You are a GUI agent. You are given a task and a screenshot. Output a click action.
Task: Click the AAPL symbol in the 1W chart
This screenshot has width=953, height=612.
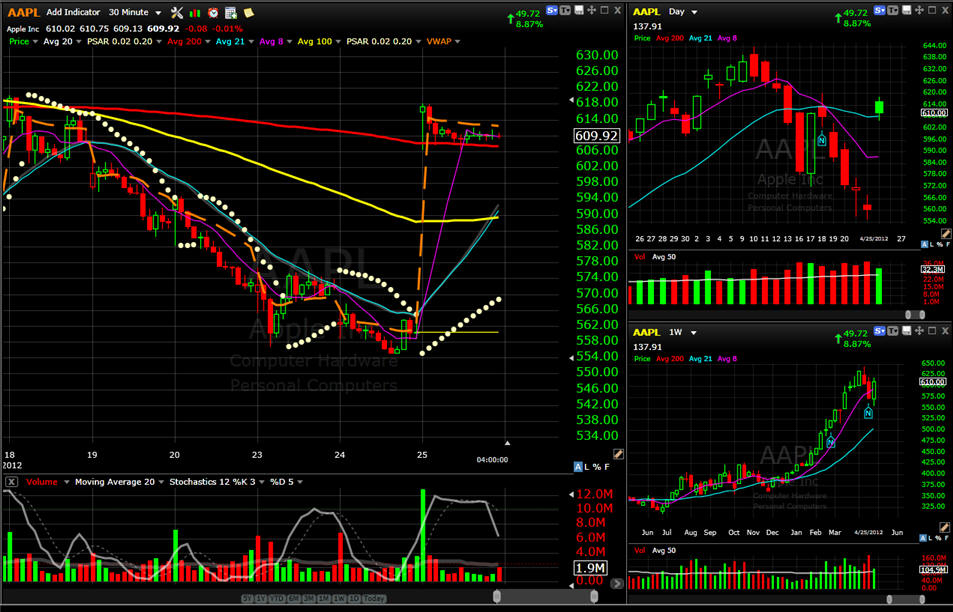point(647,332)
